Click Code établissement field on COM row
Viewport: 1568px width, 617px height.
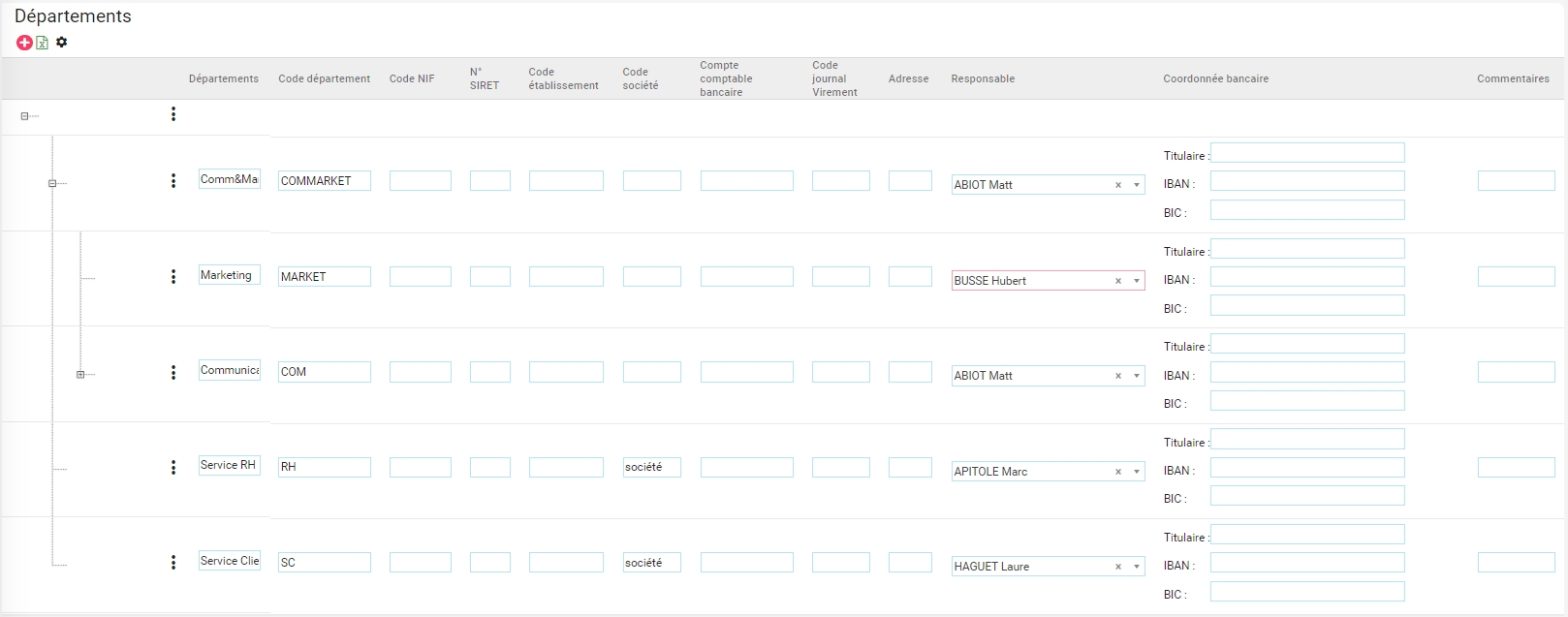tap(566, 372)
